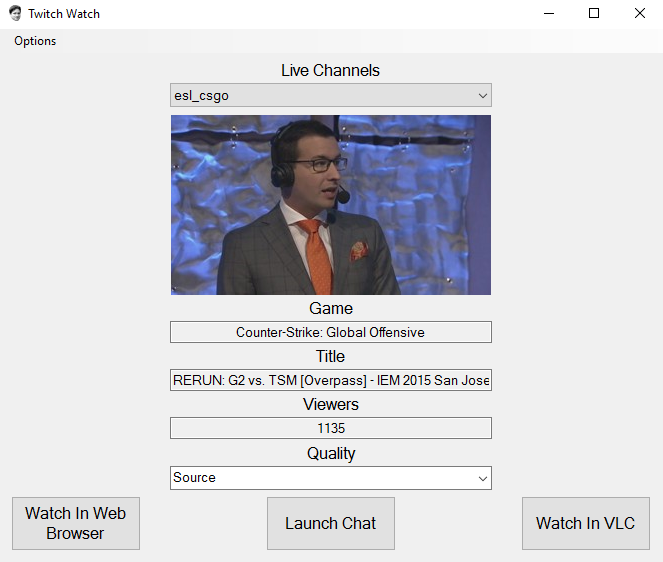This screenshot has width=663, height=562.
Task: Click the Viewers heading label
Action: pyautogui.click(x=331, y=404)
